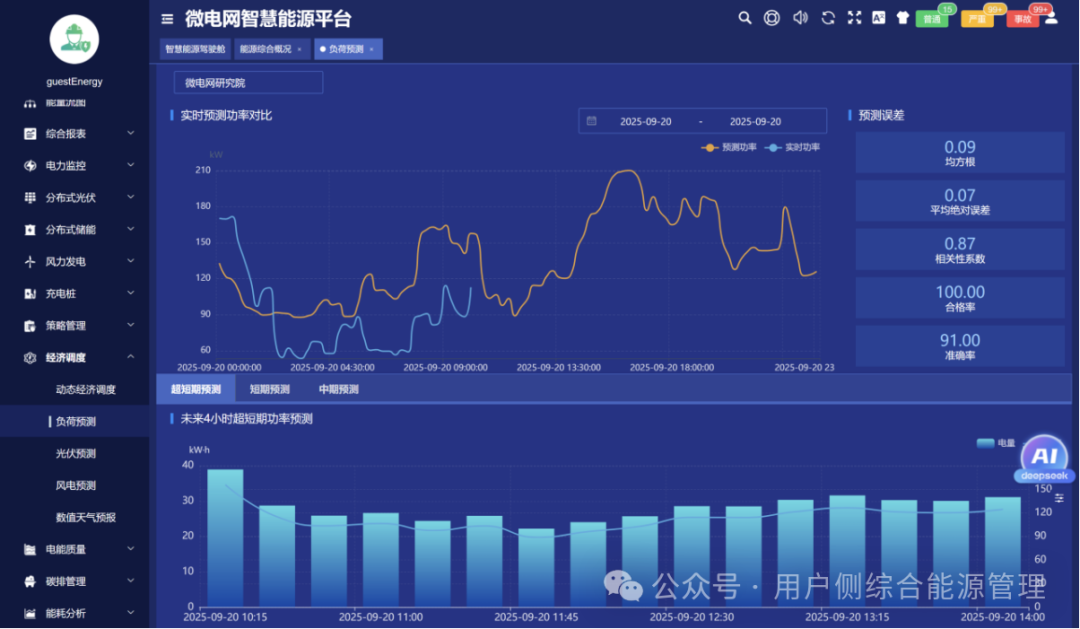The width and height of the screenshot is (1080, 629).
Task: Open the AI deepseek assistant button
Action: pos(1044,459)
